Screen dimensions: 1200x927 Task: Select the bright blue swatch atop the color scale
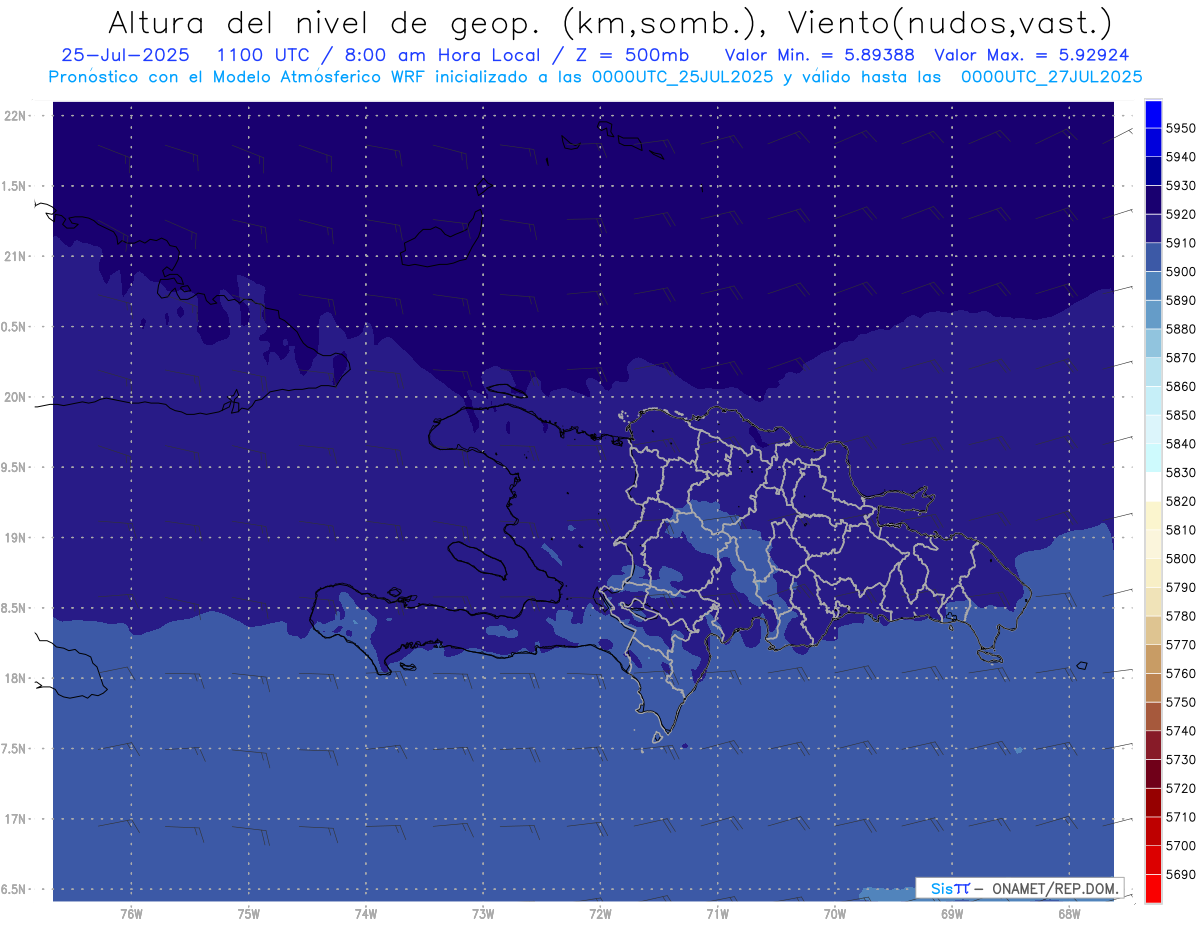click(1152, 114)
